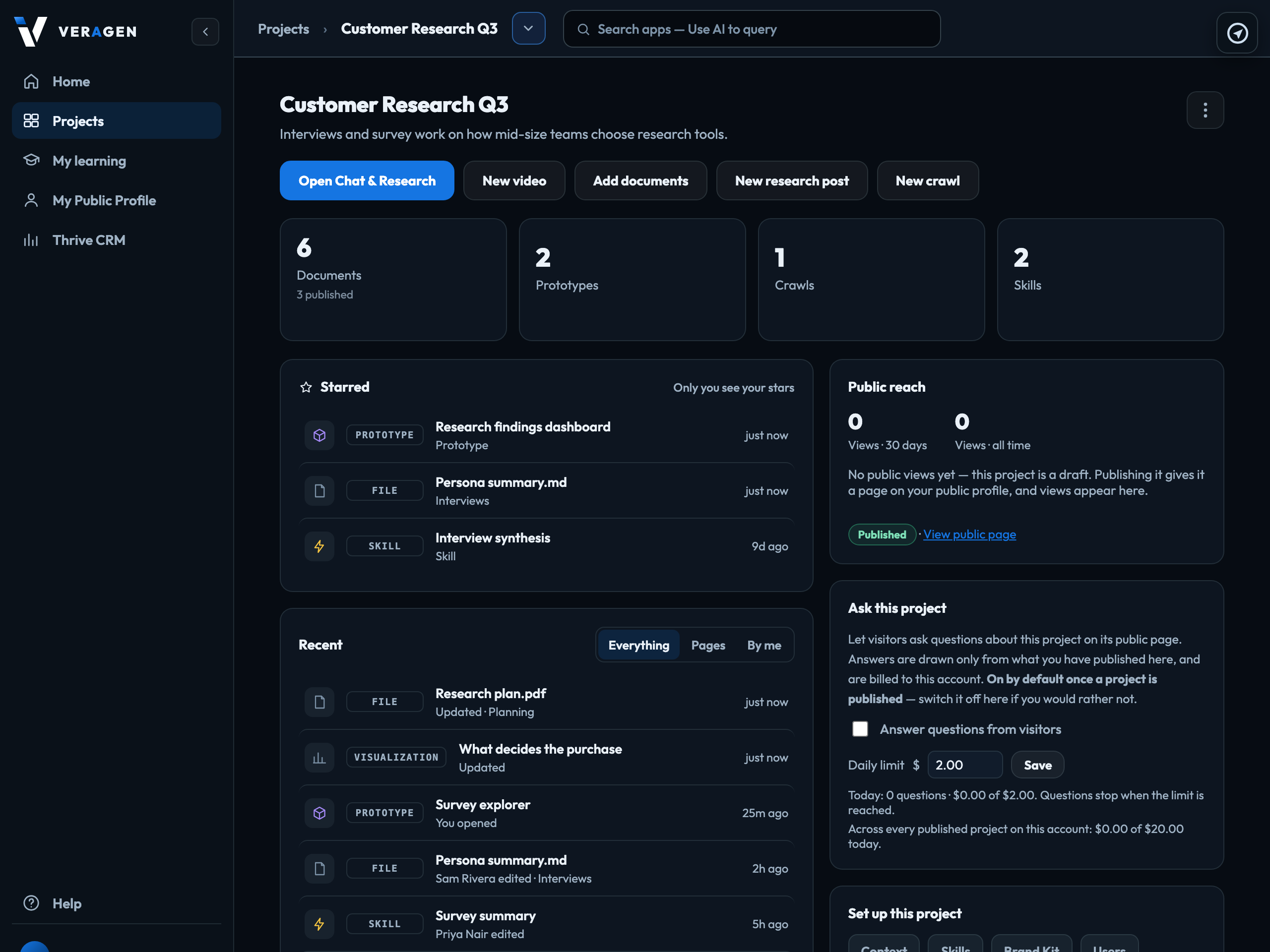Click the VISUALIZATION tag in Recent list

pos(395,758)
